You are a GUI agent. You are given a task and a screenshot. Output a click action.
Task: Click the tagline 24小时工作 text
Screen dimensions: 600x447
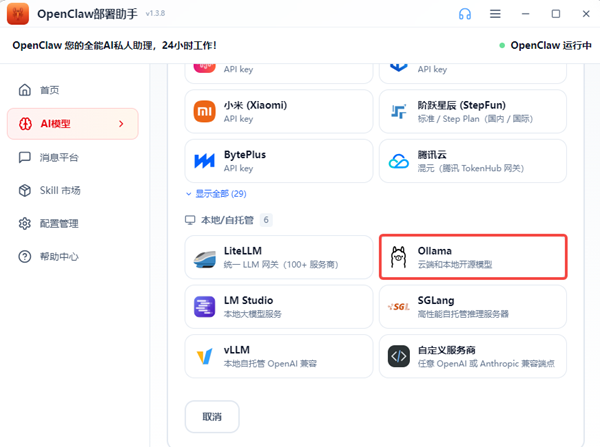pos(189,46)
